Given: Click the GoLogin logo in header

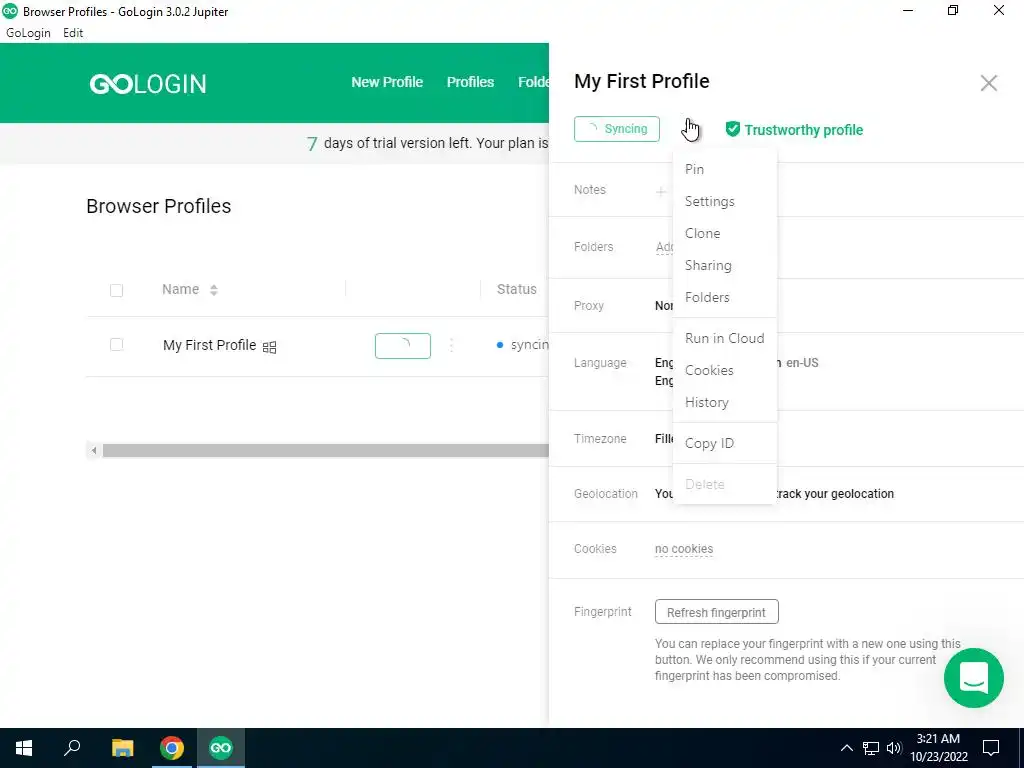Looking at the screenshot, I should click(148, 84).
